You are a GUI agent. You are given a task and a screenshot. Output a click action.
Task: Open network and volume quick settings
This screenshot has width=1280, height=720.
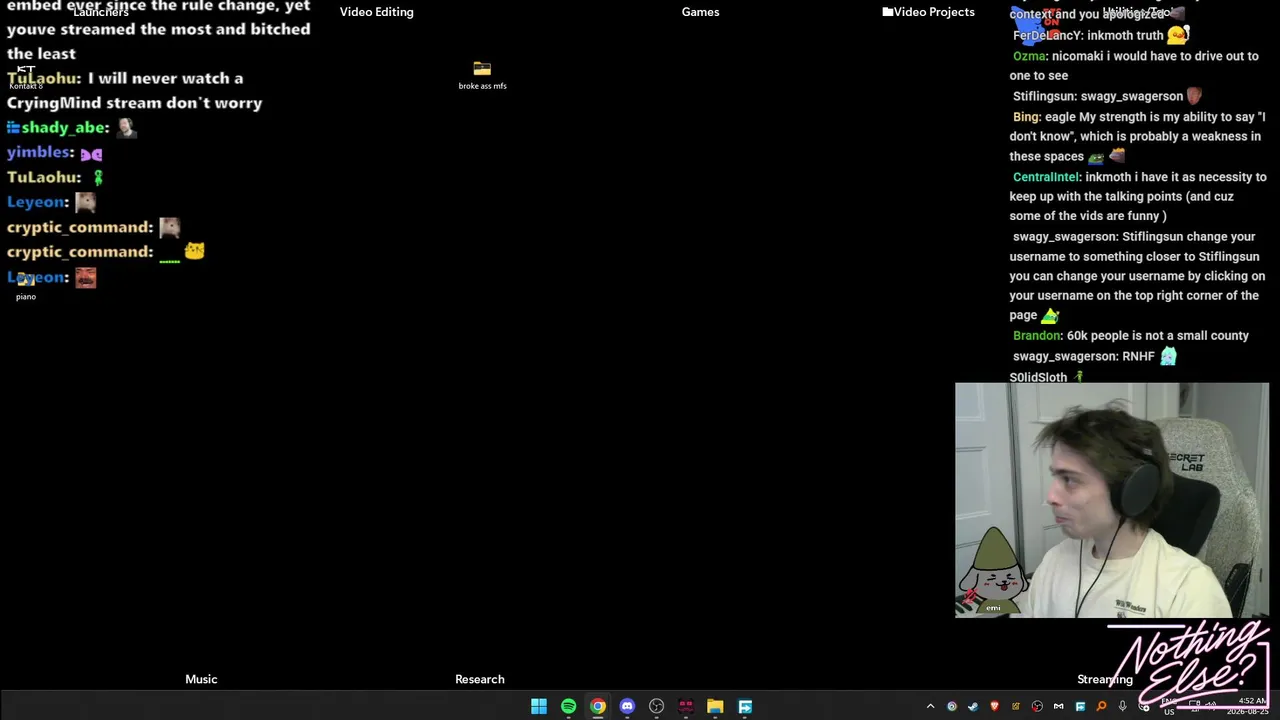tap(1202, 704)
